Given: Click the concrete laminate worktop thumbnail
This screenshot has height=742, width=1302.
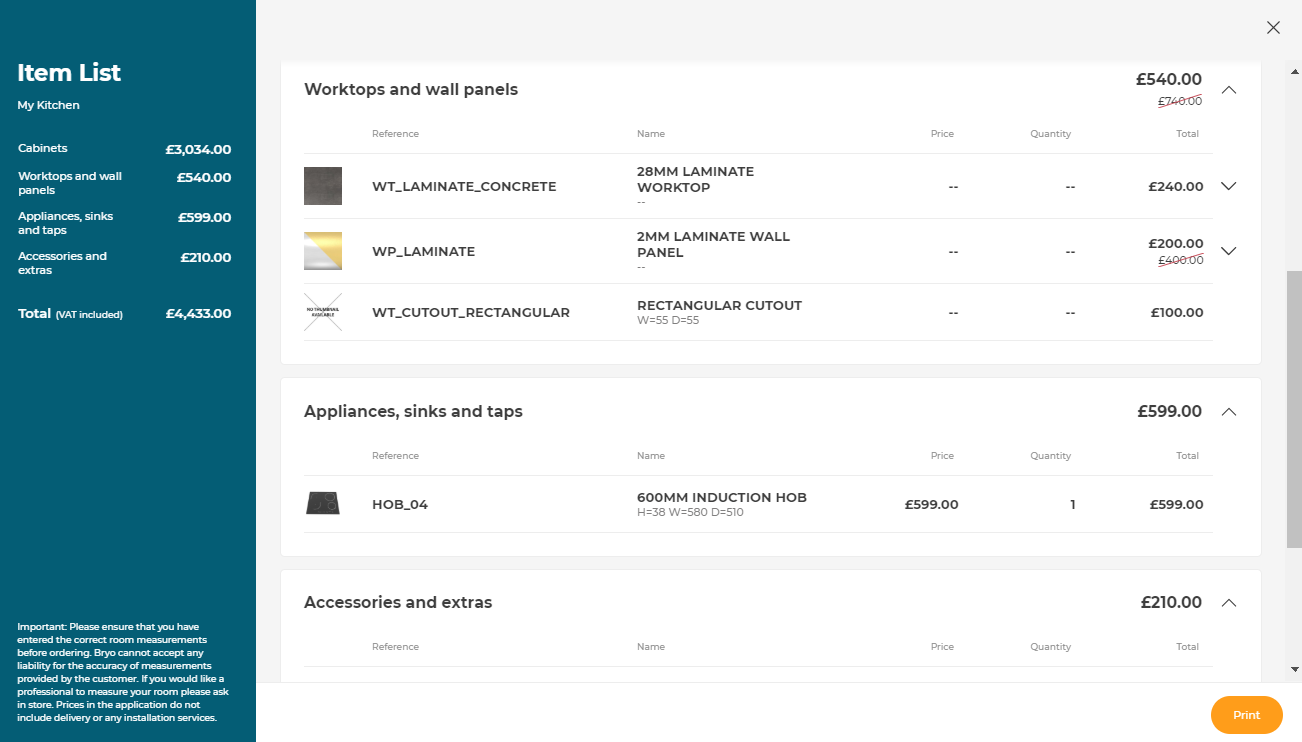Looking at the screenshot, I should click(x=323, y=186).
